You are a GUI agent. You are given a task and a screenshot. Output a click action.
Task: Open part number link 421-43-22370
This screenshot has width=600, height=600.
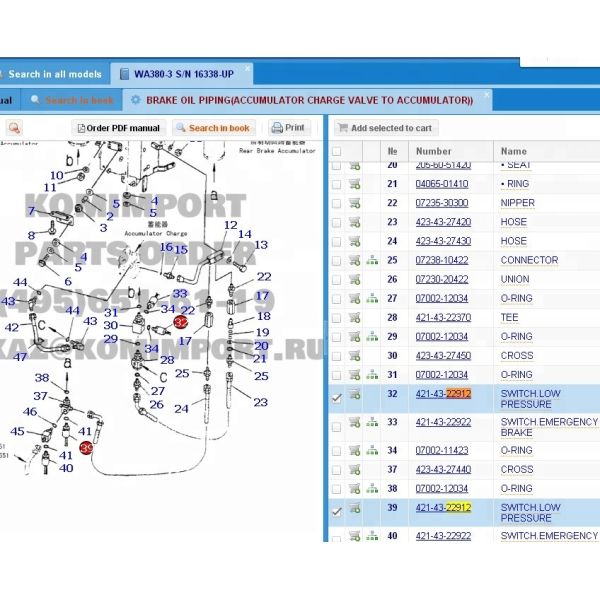click(443, 317)
